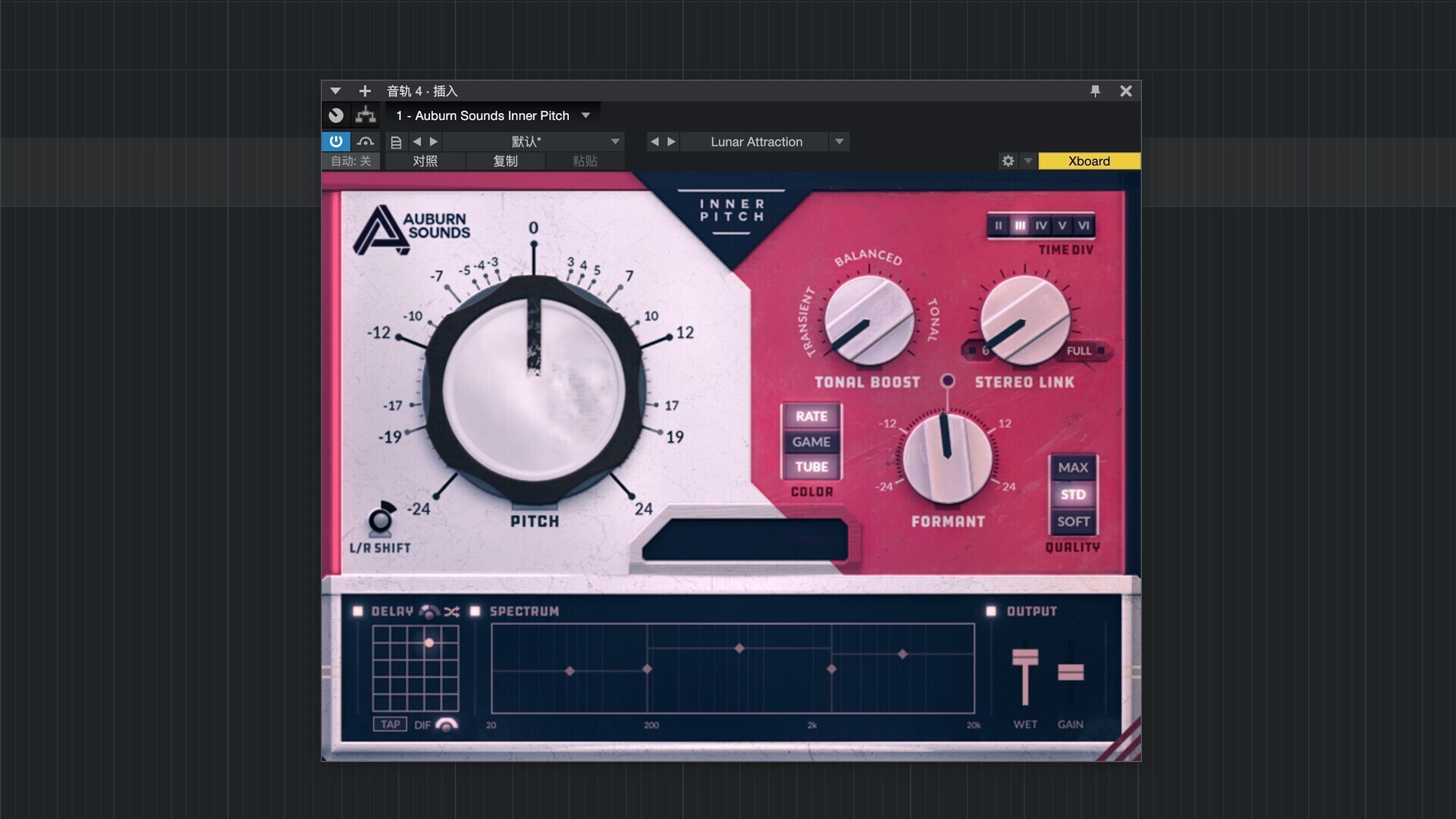Toggle the SPECTRUM checkbox
This screenshot has width=1456, height=819.
pyautogui.click(x=475, y=611)
